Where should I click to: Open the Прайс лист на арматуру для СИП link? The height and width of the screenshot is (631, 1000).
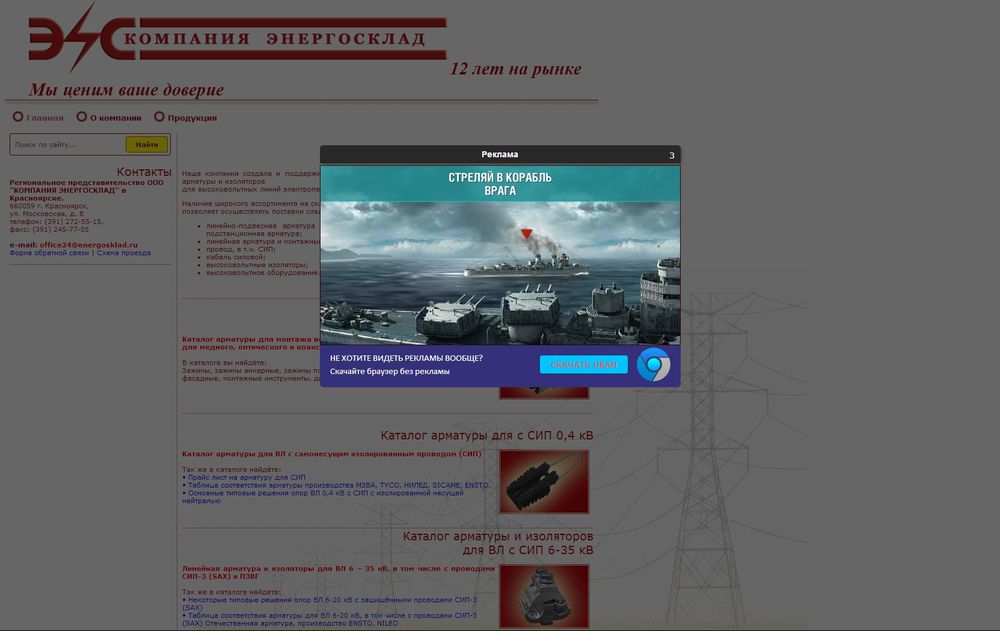point(246,477)
